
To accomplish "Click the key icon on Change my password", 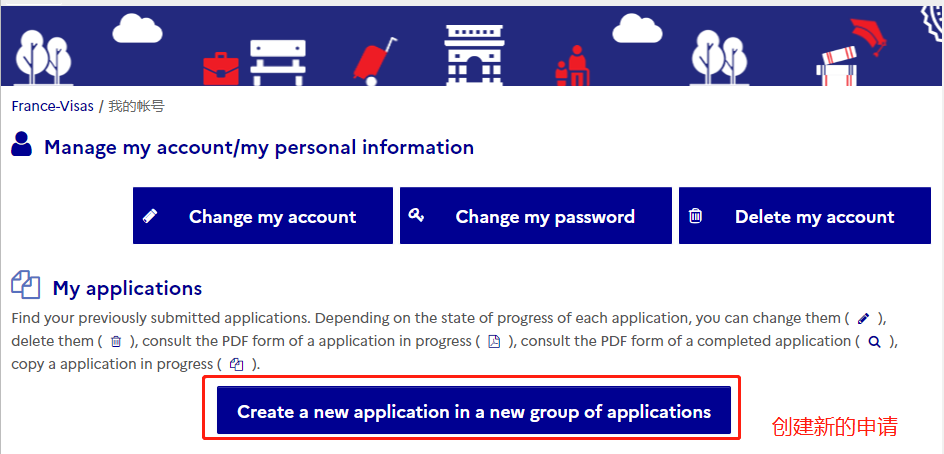I will (x=416, y=215).
